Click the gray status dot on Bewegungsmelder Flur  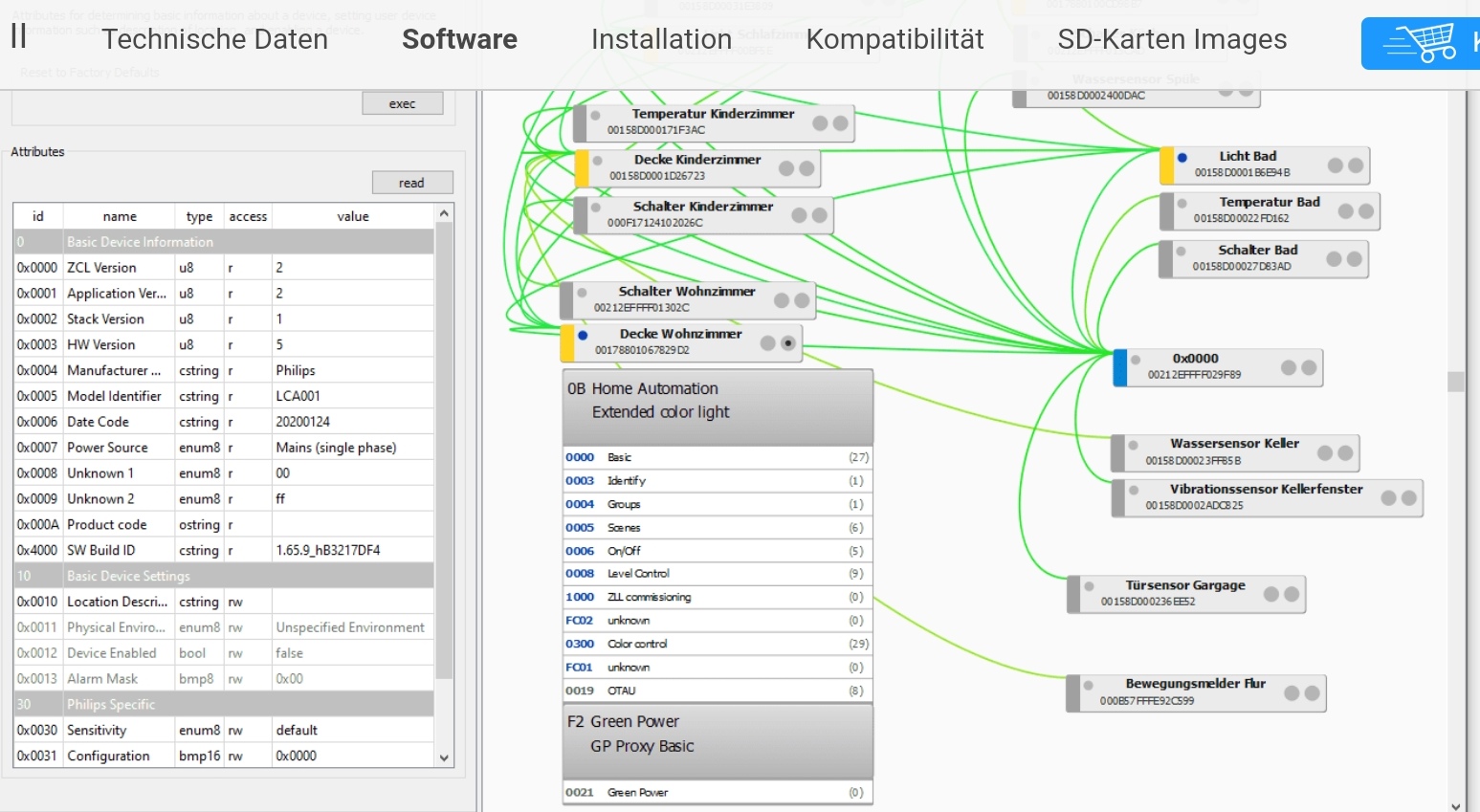click(x=1089, y=686)
